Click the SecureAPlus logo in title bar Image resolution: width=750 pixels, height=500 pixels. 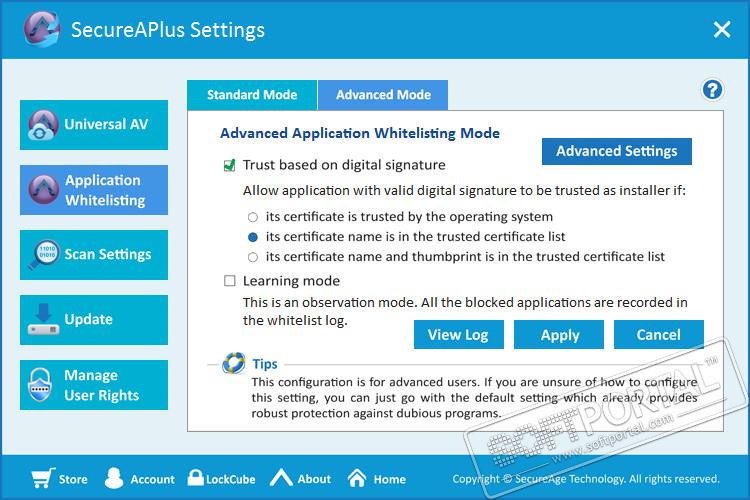(42, 29)
